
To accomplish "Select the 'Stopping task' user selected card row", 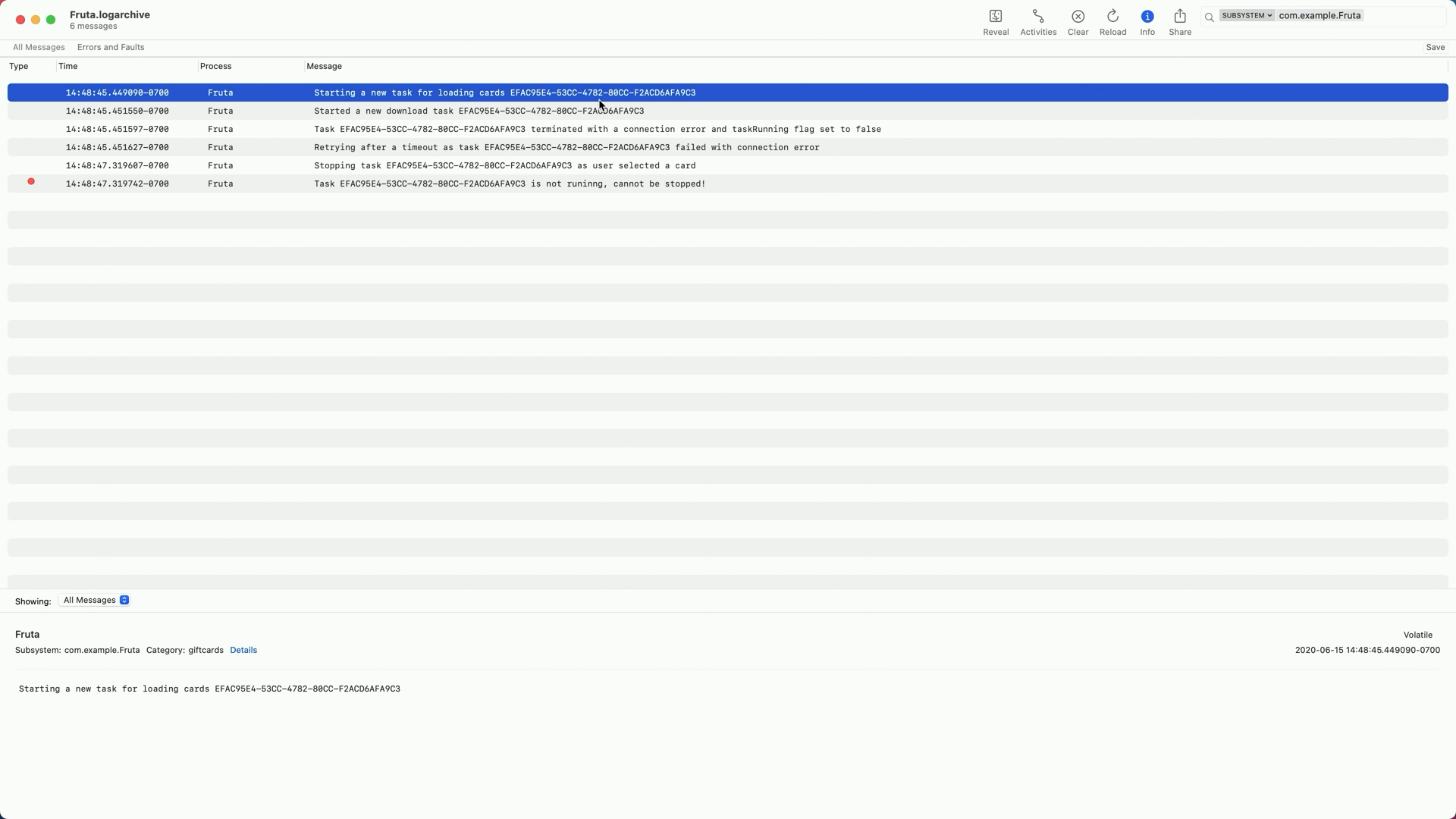I will (x=728, y=165).
